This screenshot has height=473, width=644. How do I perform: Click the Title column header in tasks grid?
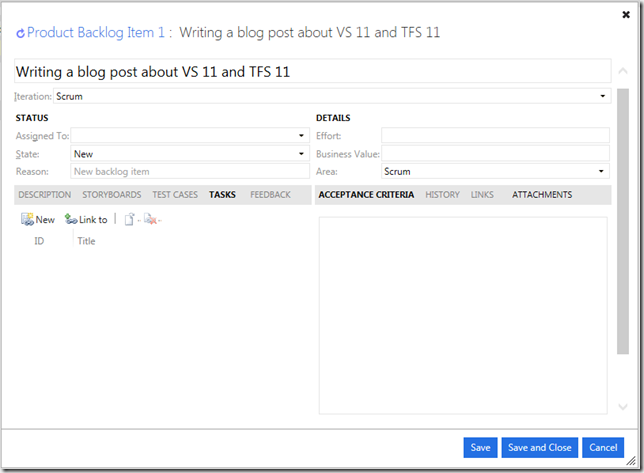pos(86,241)
